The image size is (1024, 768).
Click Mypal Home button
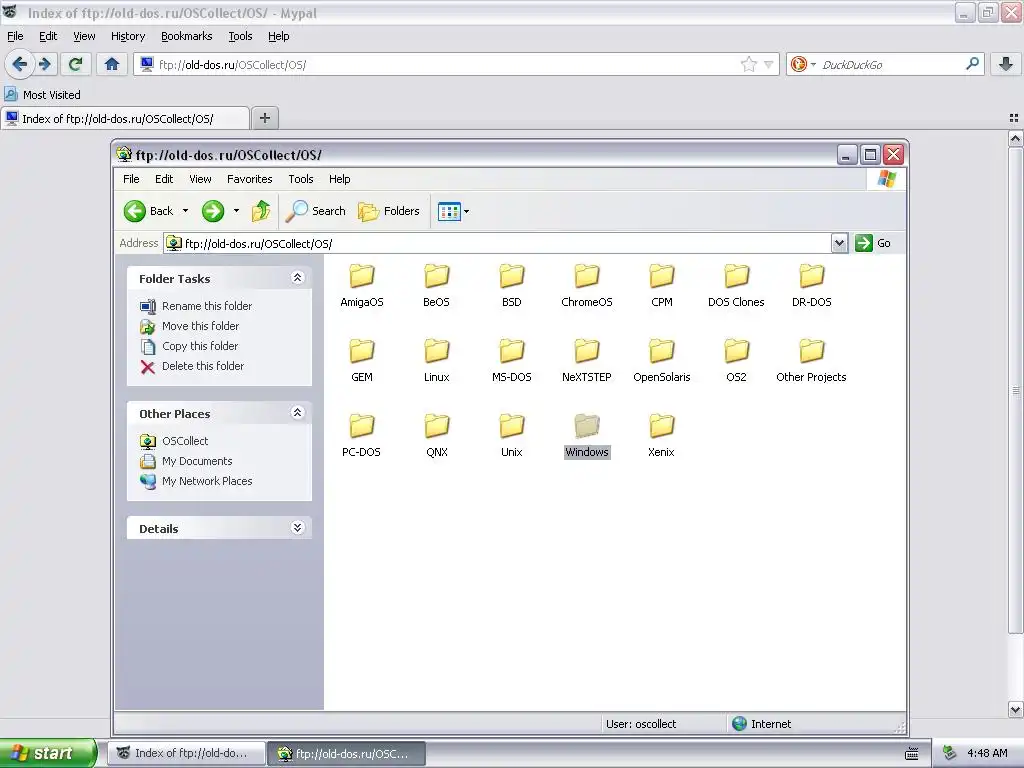(112, 64)
